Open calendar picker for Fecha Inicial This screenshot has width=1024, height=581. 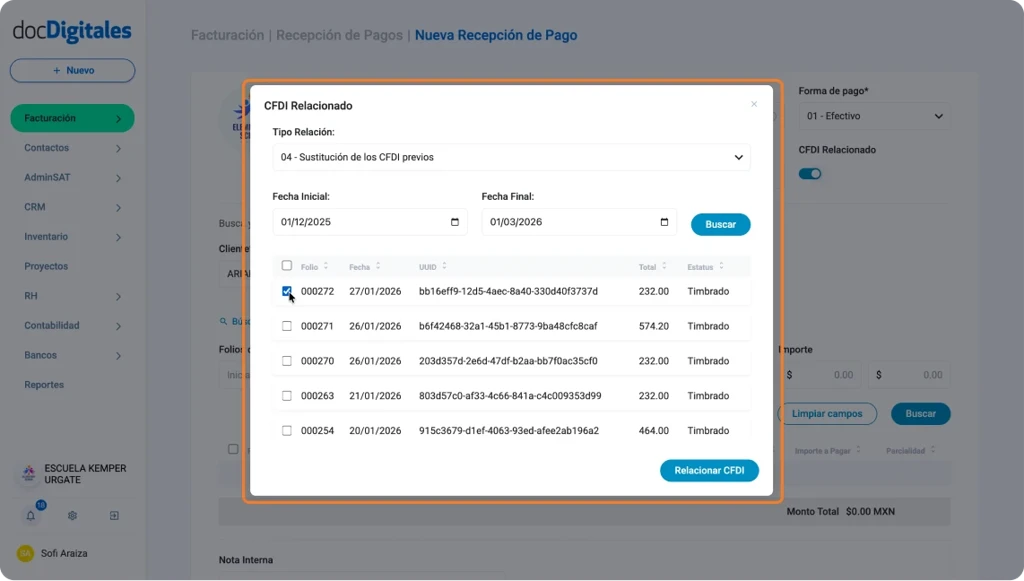pyautogui.click(x=455, y=222)
